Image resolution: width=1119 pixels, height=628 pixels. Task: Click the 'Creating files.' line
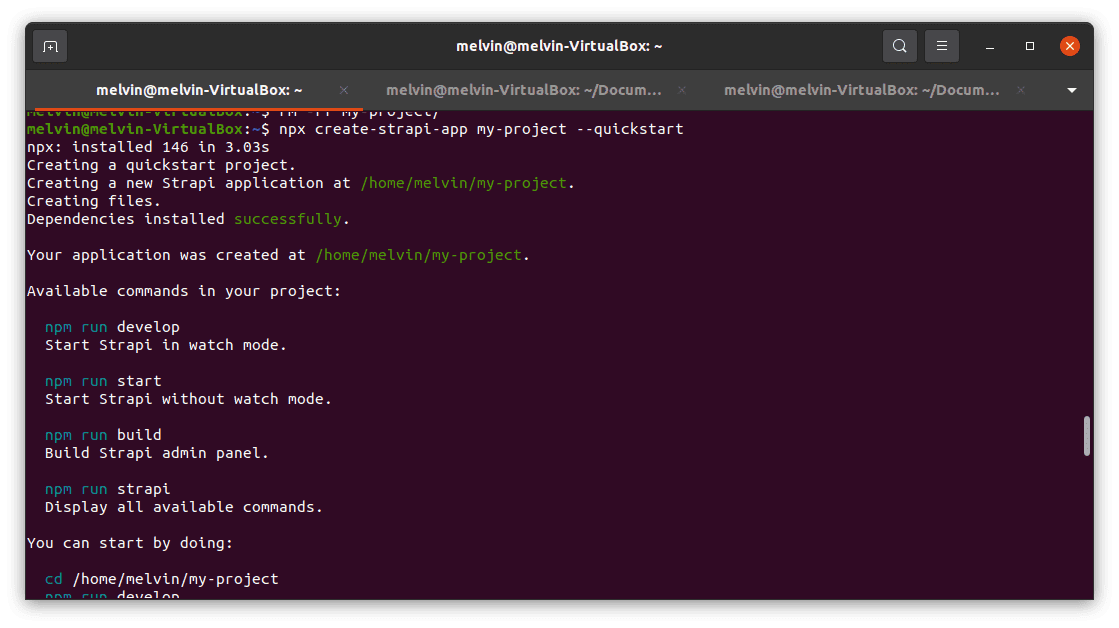coord(93,201)
